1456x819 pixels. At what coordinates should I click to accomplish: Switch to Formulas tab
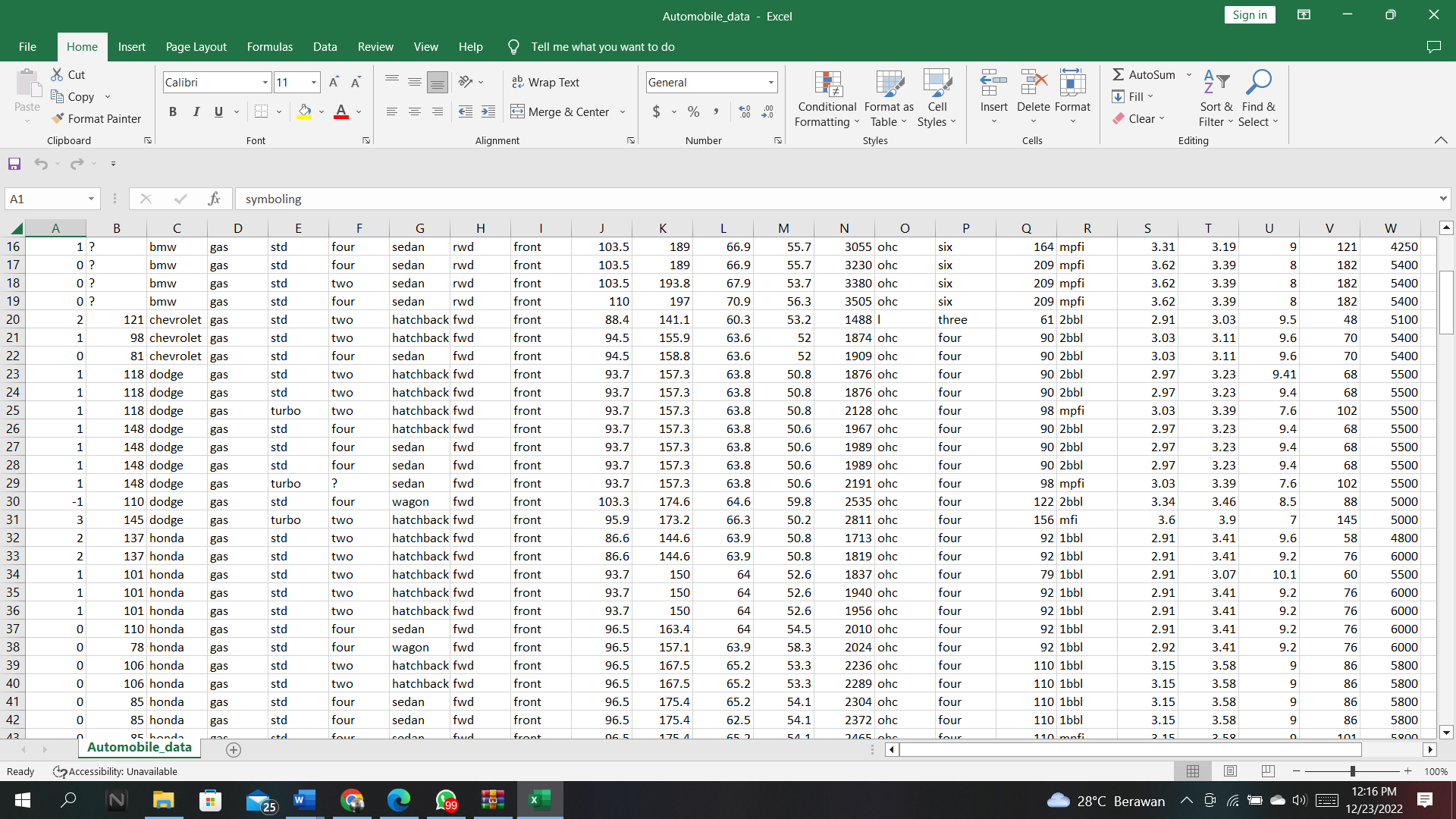click(269, 46)
